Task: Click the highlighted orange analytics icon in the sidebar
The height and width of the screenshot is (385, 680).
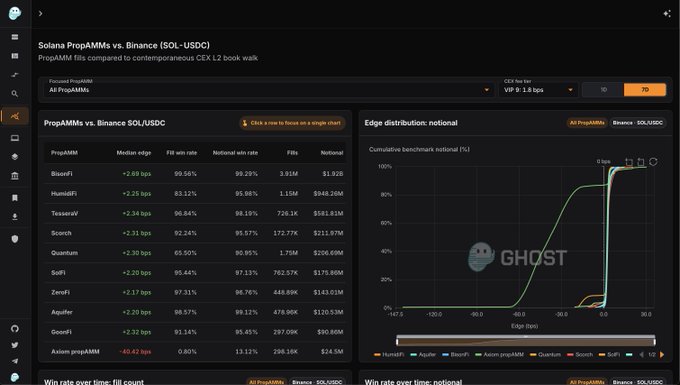Action: pyautogui.click(x=15, y=116)
